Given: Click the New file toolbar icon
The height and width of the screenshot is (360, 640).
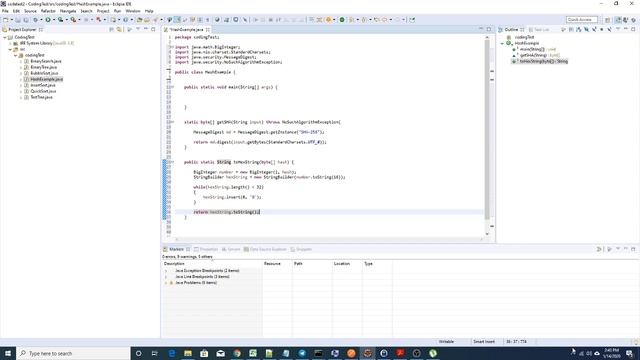Looking at the screenshot, I should 6,20.
